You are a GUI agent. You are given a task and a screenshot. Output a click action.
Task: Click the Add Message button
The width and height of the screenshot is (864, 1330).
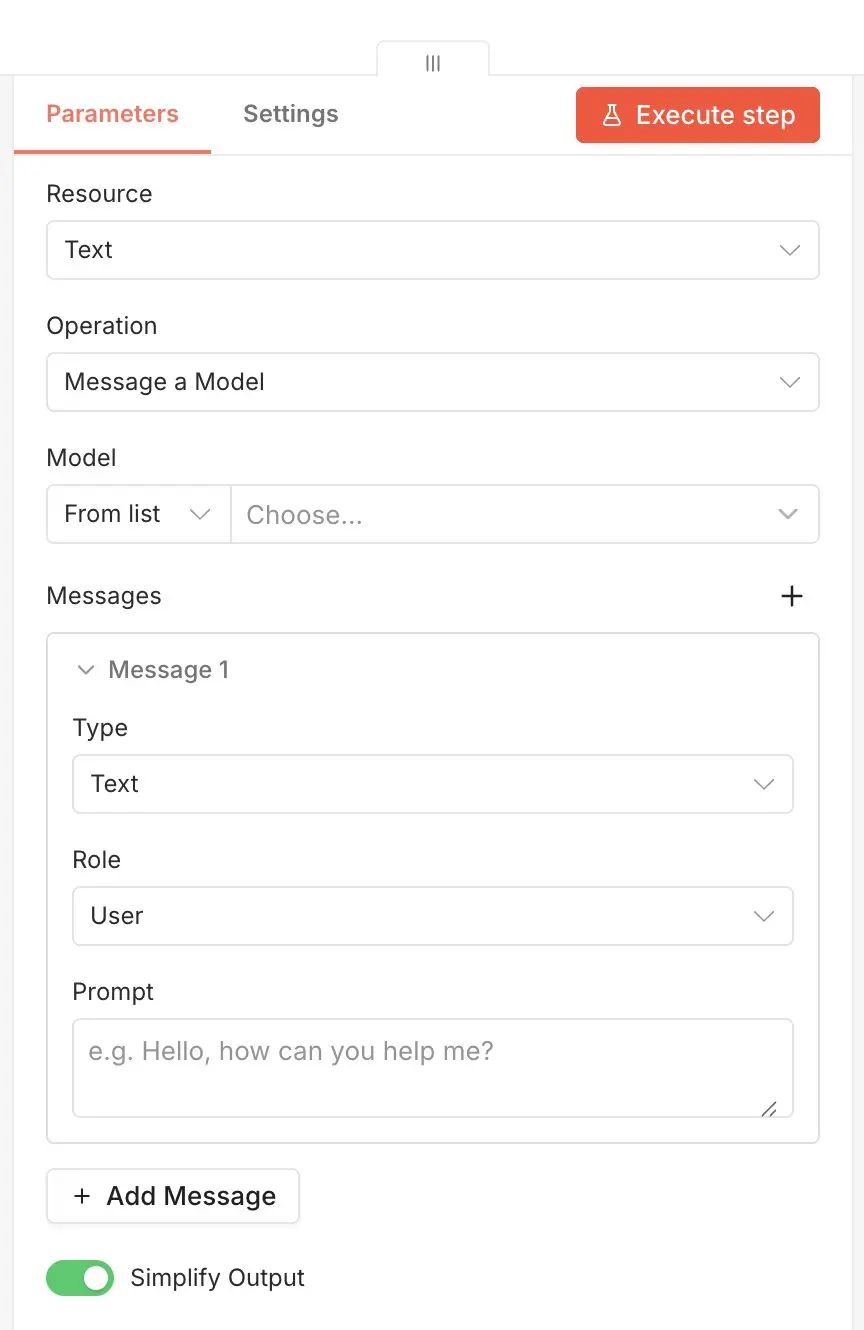173,1196
